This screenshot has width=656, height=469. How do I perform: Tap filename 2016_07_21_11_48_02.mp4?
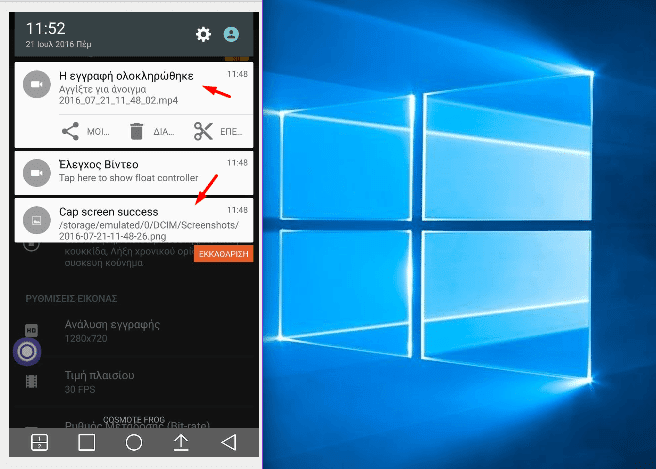(x=118, y=100)
